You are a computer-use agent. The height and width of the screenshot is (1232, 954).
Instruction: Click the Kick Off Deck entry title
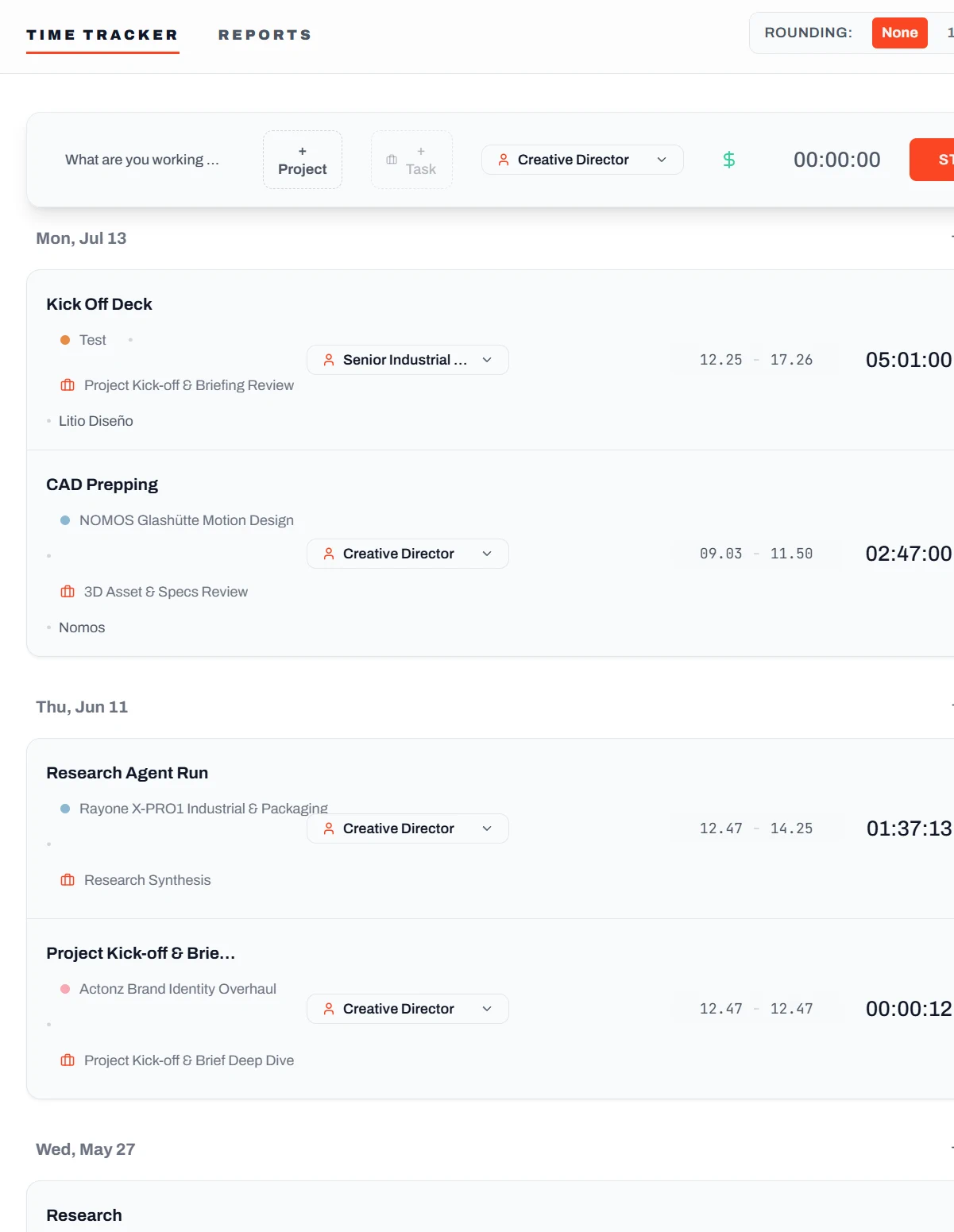[99, 304]
